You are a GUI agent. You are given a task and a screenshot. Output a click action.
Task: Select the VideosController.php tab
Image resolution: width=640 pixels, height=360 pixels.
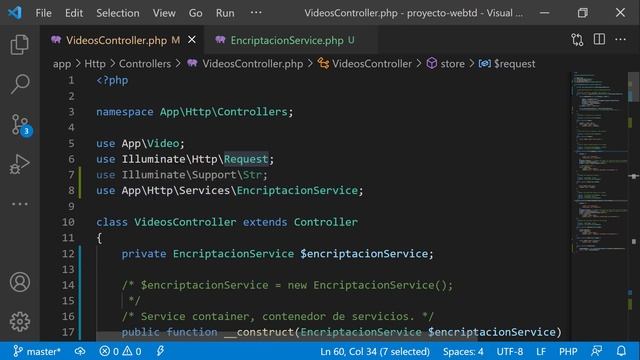pyautogui.click(x=122, y=40)
